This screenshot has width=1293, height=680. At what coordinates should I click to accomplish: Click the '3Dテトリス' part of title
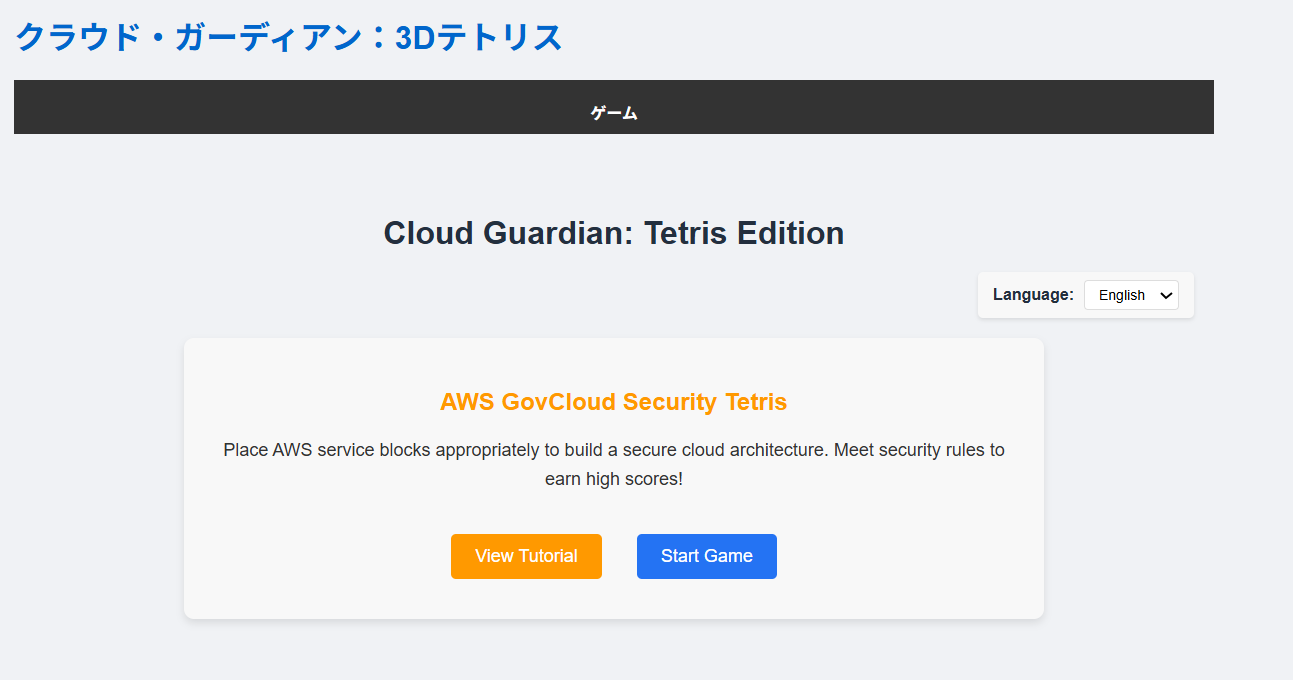tap(479, 38)
